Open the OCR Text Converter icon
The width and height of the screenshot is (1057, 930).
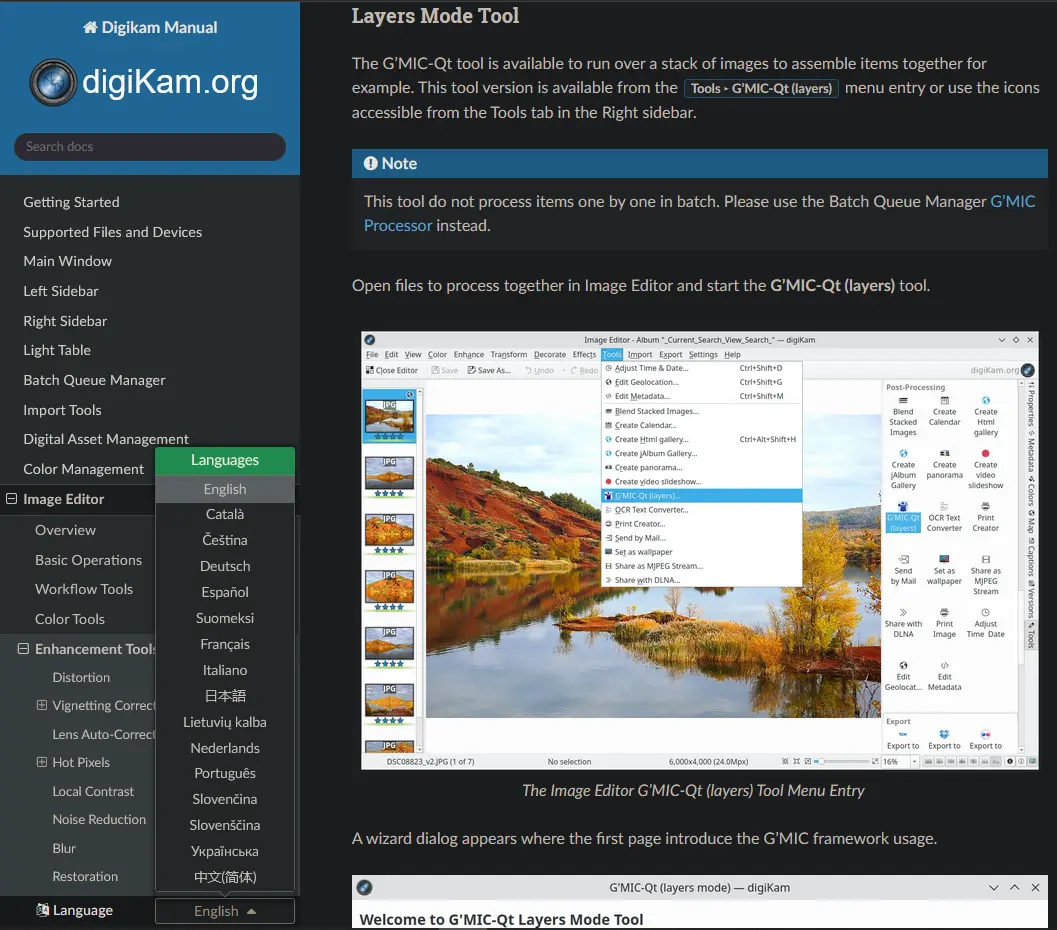[x=944, y=506]
